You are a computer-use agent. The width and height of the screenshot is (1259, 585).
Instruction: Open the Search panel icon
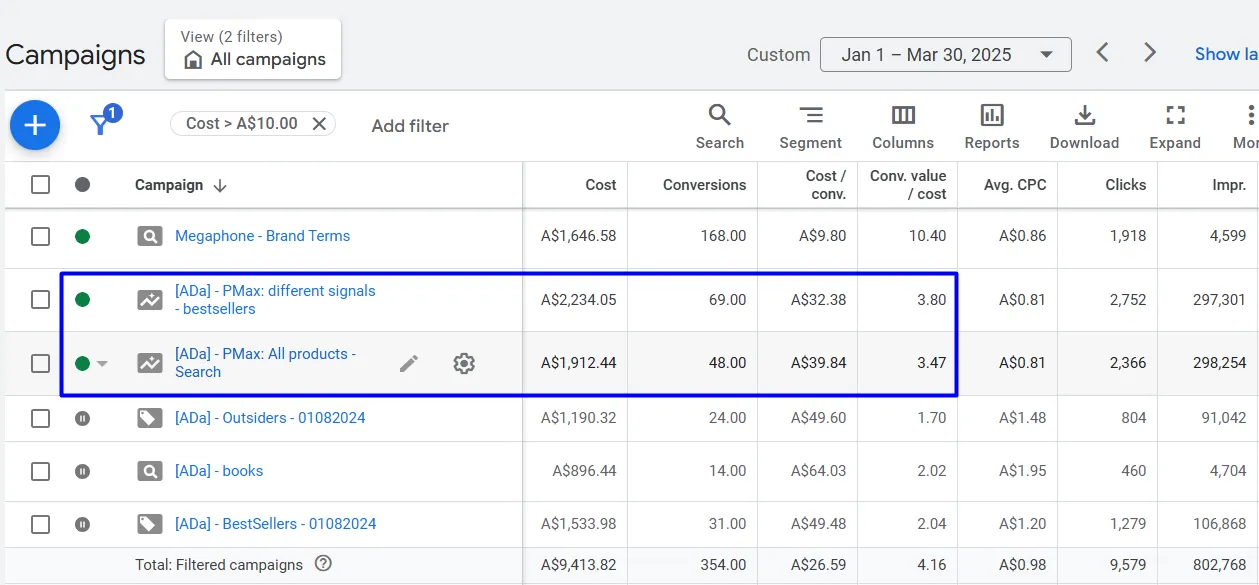719,125
